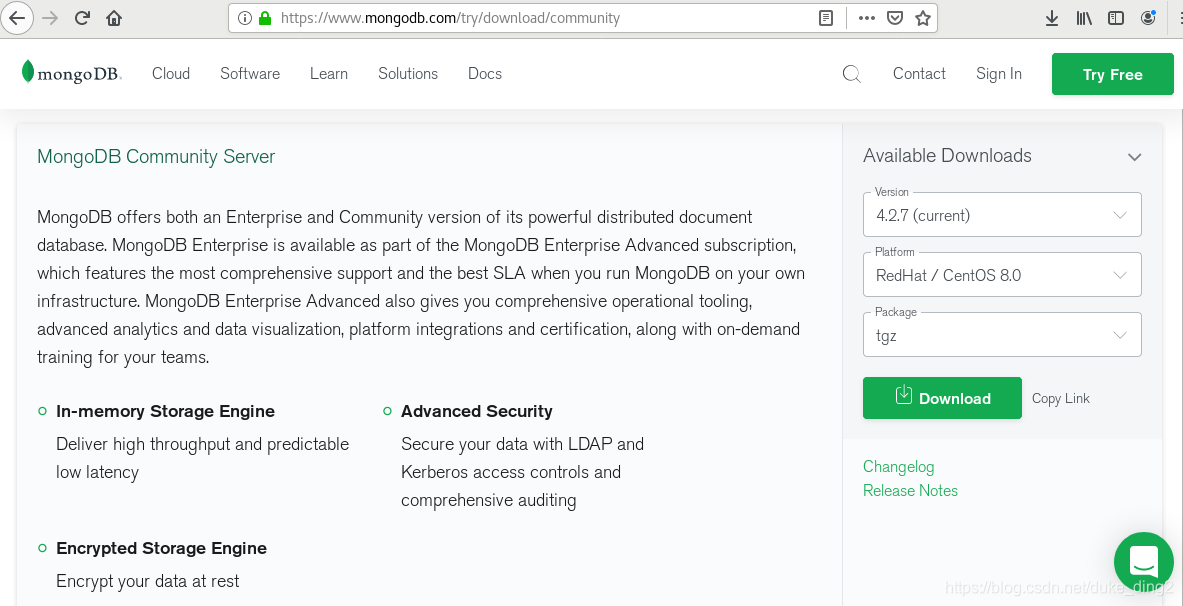The height and width of the screenshot is (606, 1183).
Task: Open the Firefox downloads icon
Action: click(1051, 17)
